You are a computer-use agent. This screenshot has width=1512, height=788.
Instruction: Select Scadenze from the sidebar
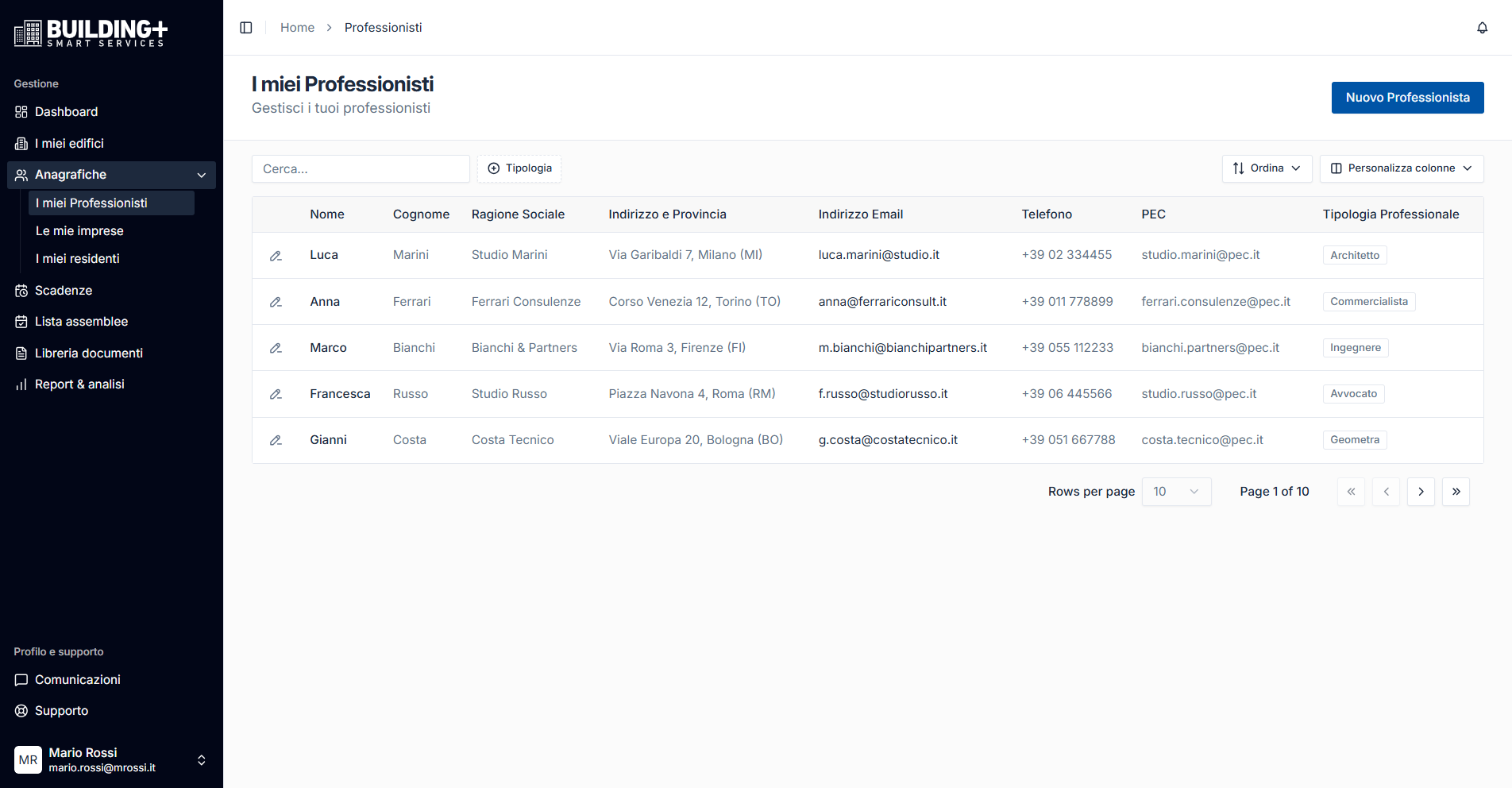point(64,291)
